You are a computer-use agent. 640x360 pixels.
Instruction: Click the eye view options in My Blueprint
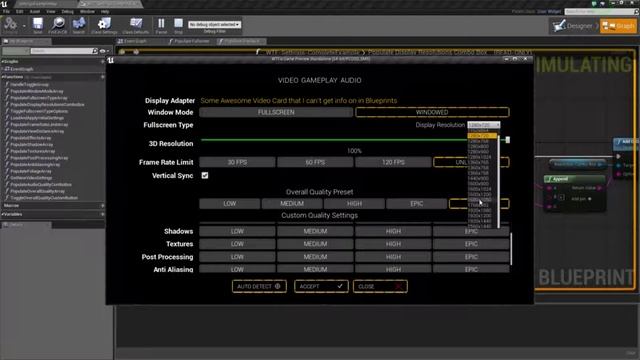click(x=104, y=51)
